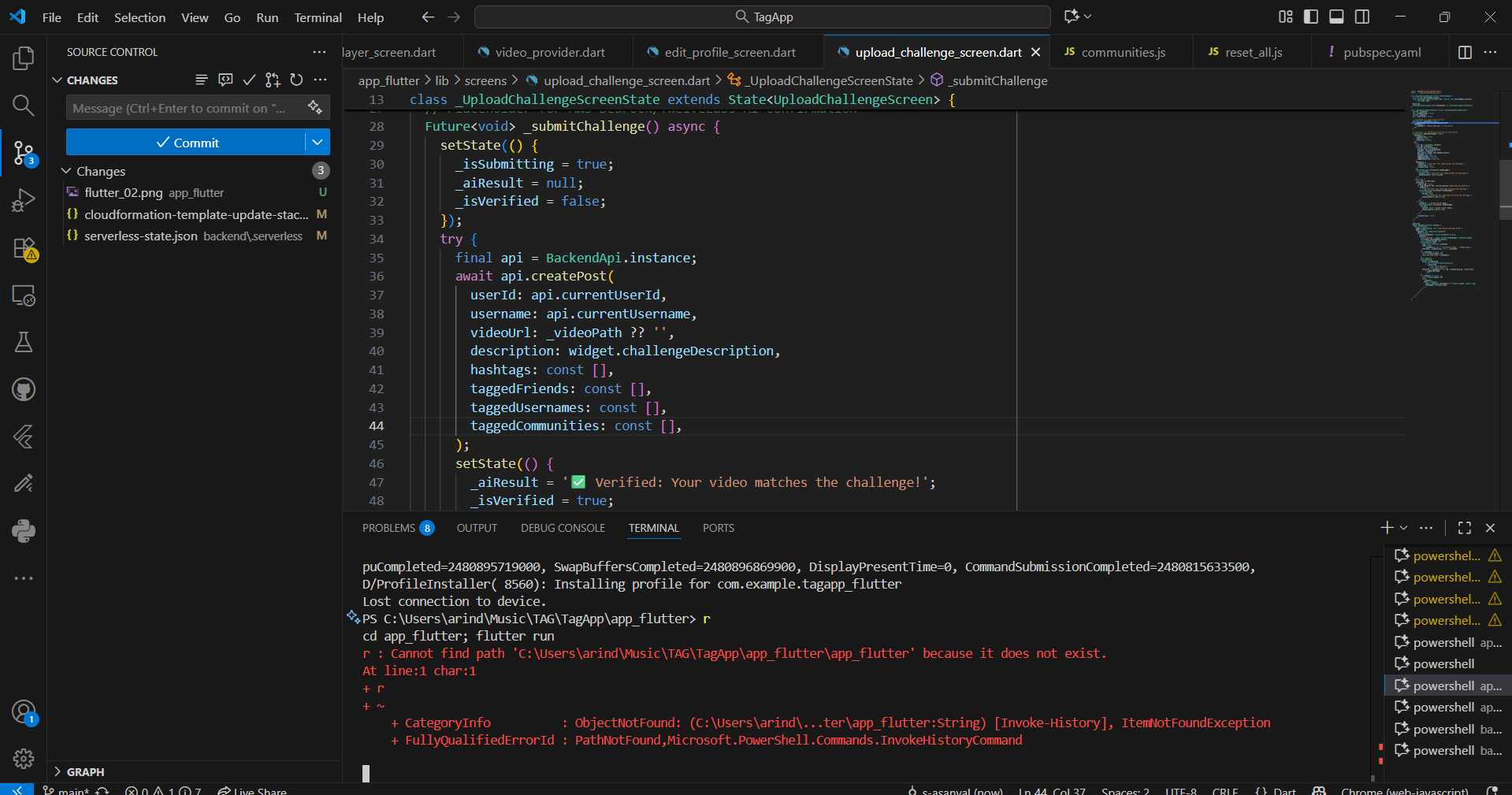The height and width of the screenshot is (795, 1512).
Task: Collapse the Changes file list
Action: [67, 171]
